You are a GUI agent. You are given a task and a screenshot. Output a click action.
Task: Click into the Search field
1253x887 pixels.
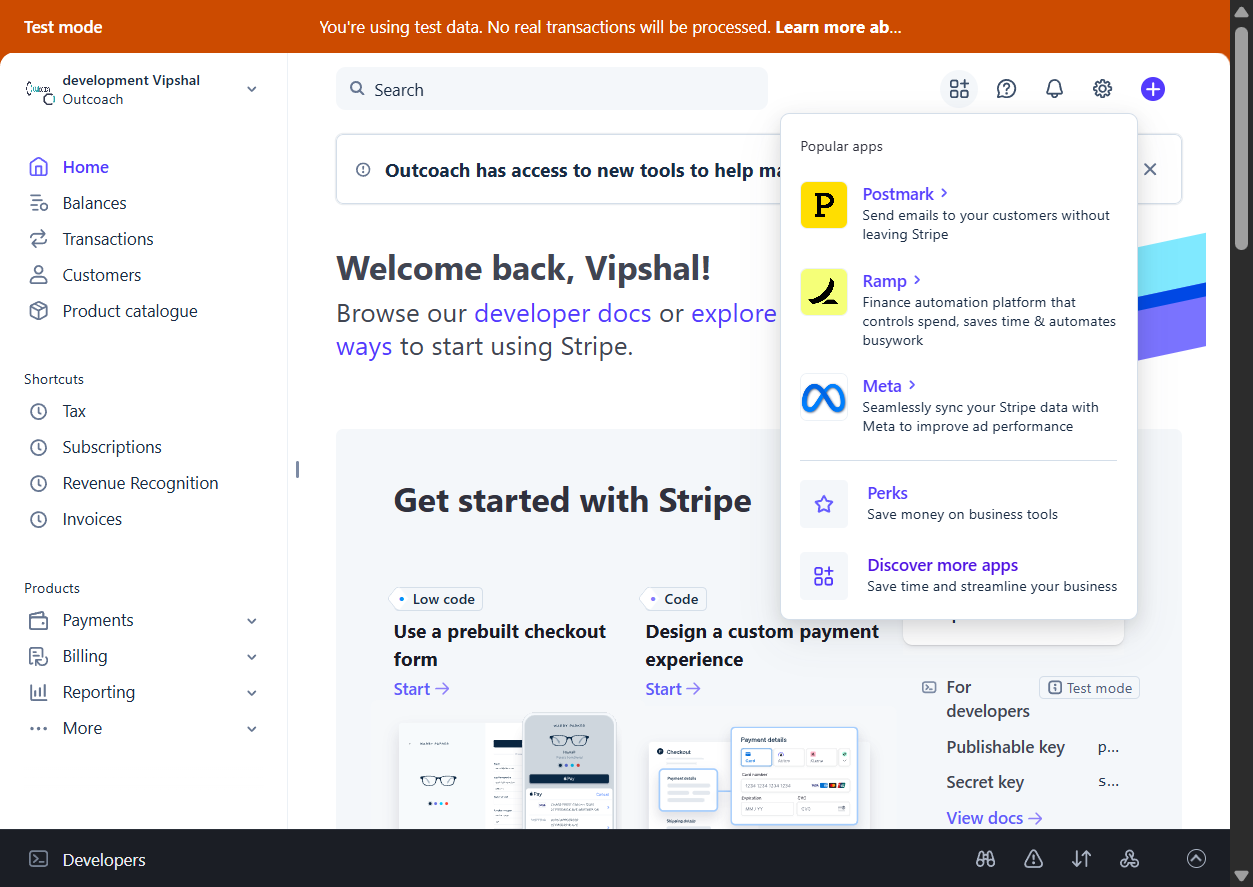[552, 89]
